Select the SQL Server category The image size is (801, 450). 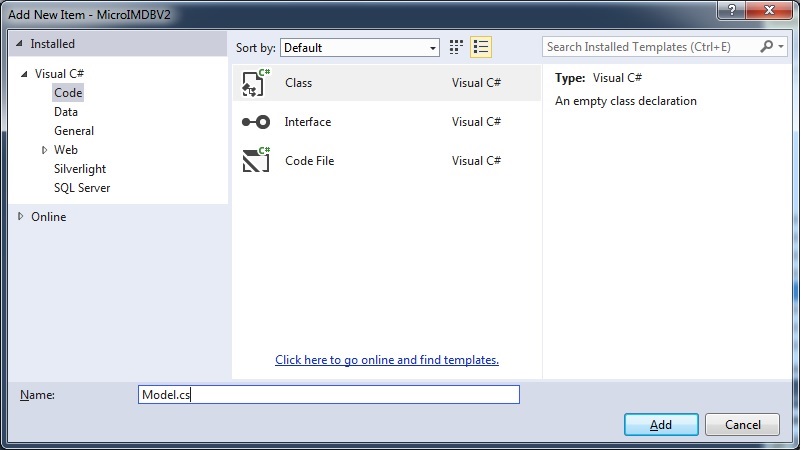pyautogui.click(x=82, y=188)
